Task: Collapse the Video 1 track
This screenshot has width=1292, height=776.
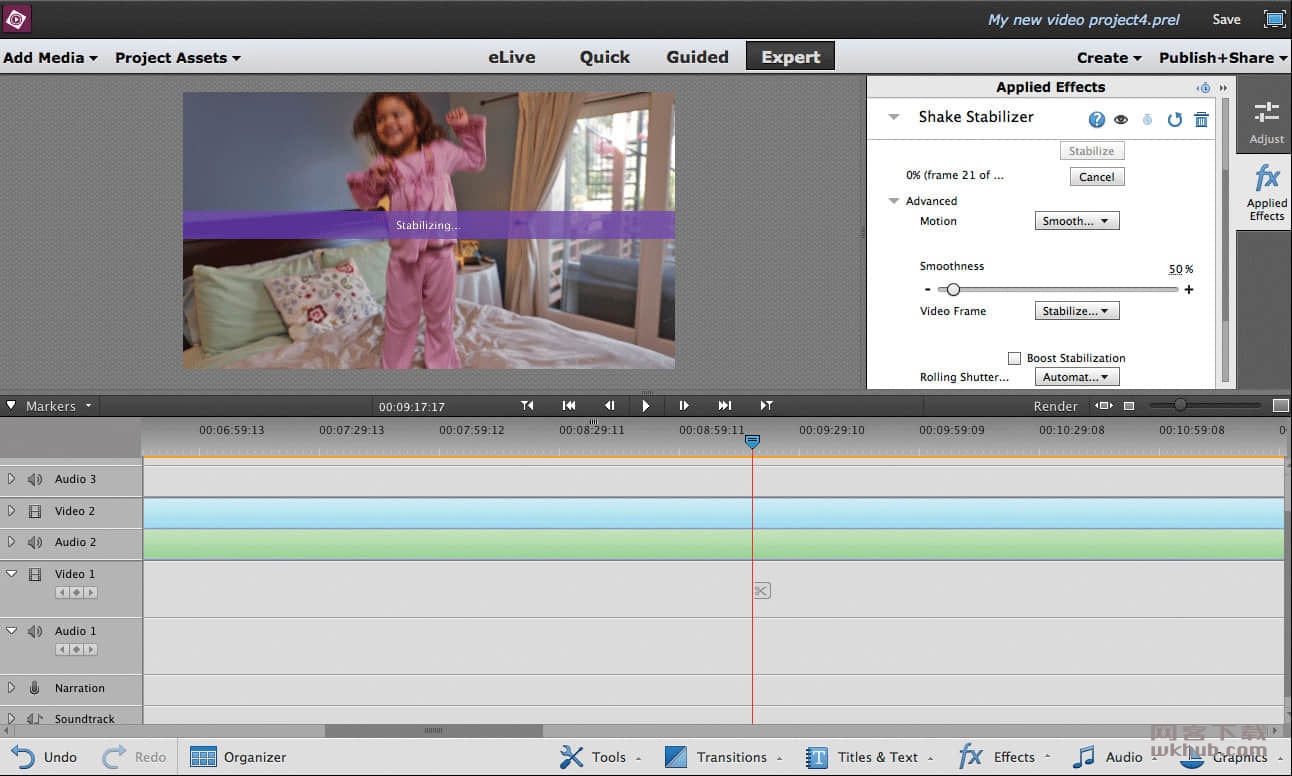Action: tap(11, 574)
